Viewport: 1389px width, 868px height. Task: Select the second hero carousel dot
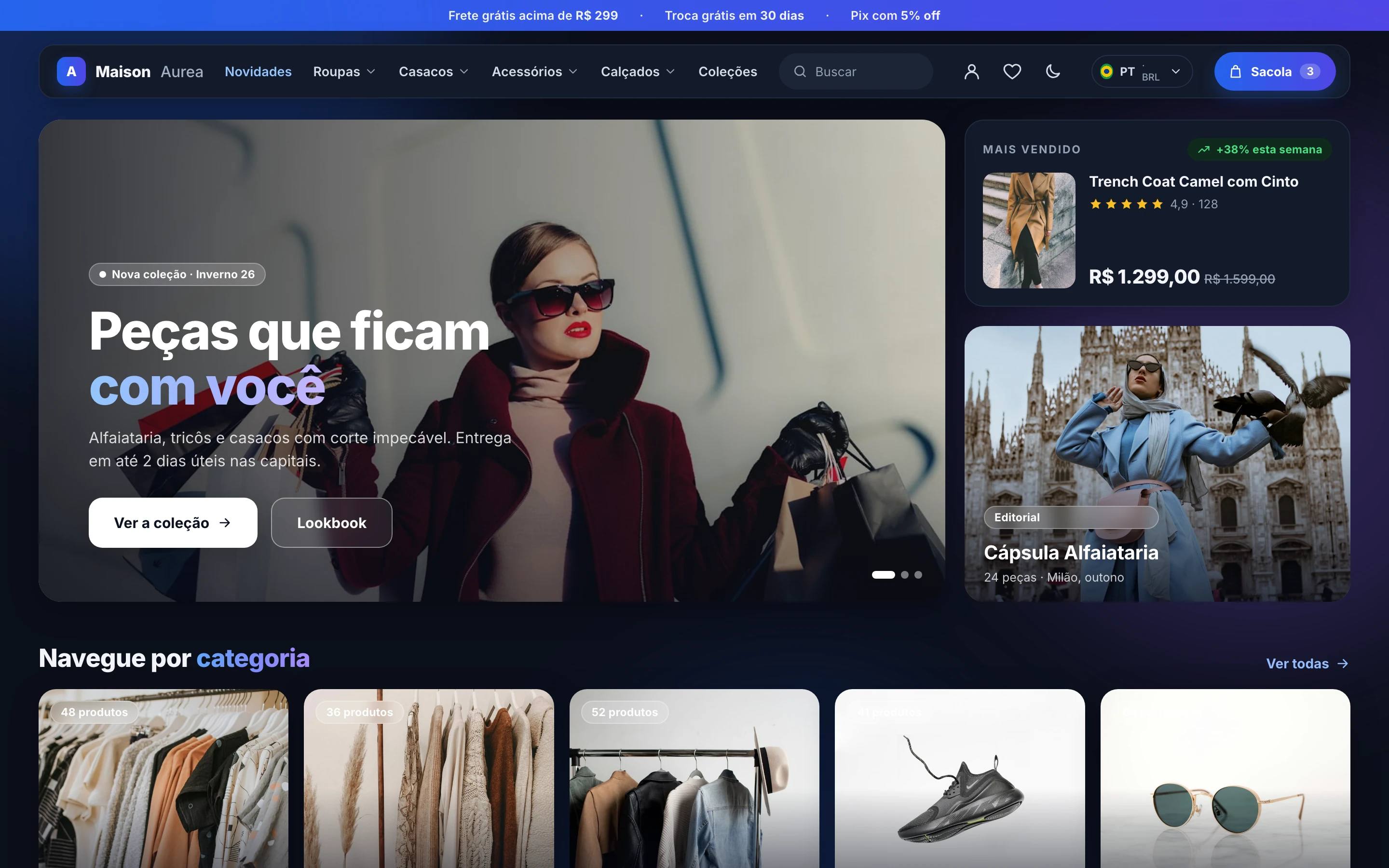(905, 575)
